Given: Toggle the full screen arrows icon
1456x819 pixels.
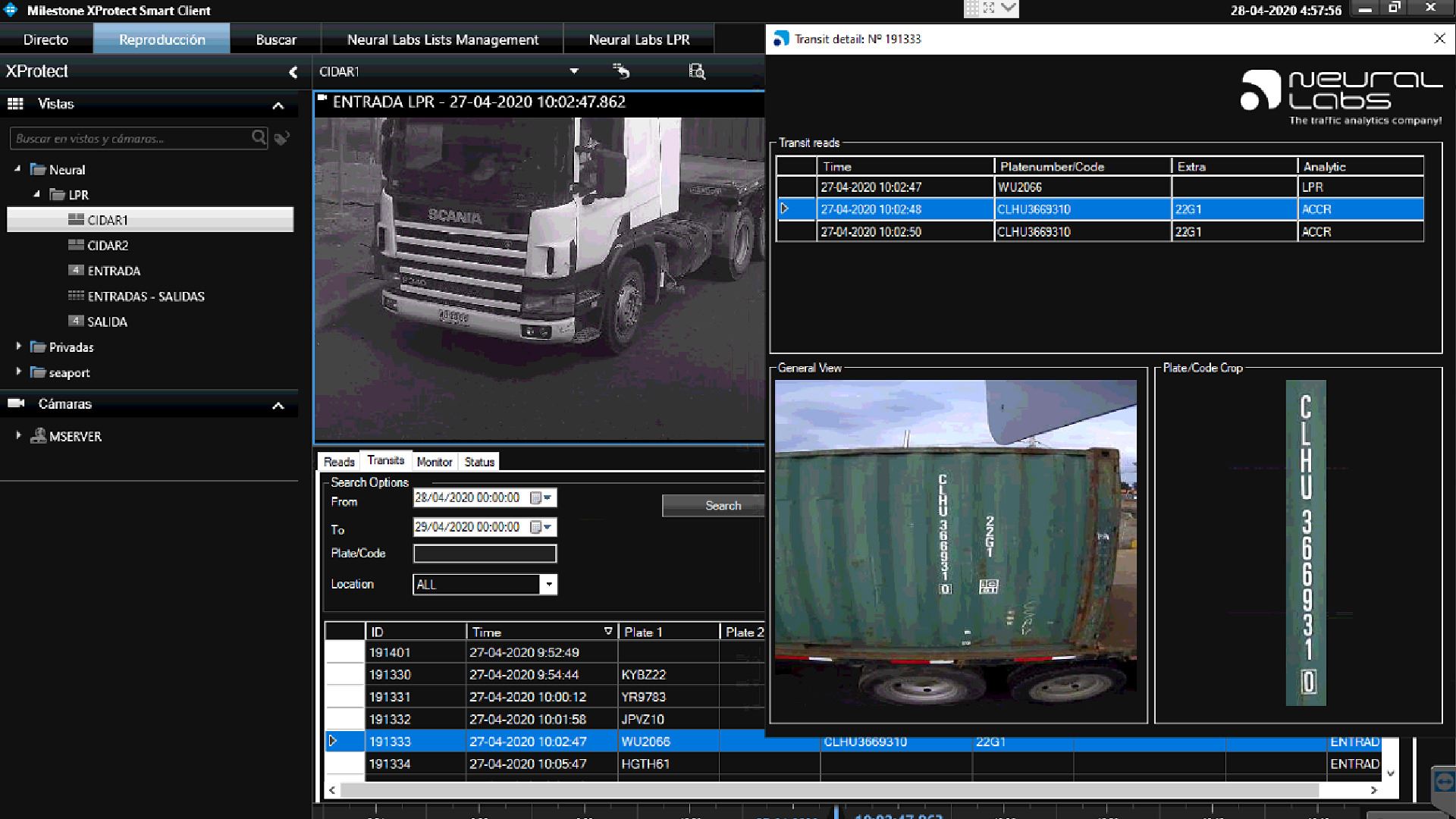Looking at the screenshot, I should click(x=989, y=8).
